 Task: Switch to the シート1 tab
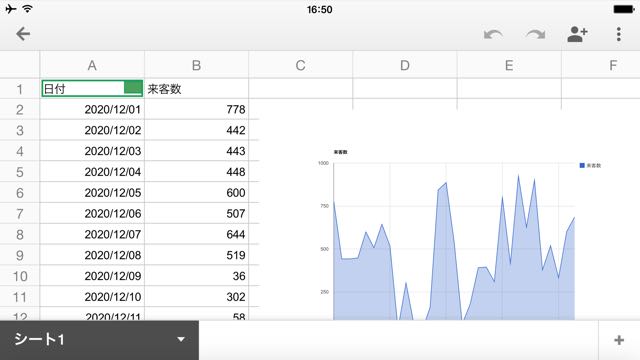tap(39, 339)
